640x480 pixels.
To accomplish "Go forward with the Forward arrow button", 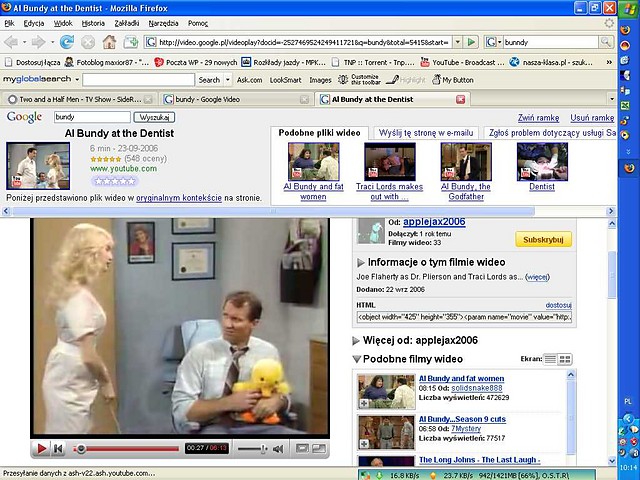I will point(38,42).
